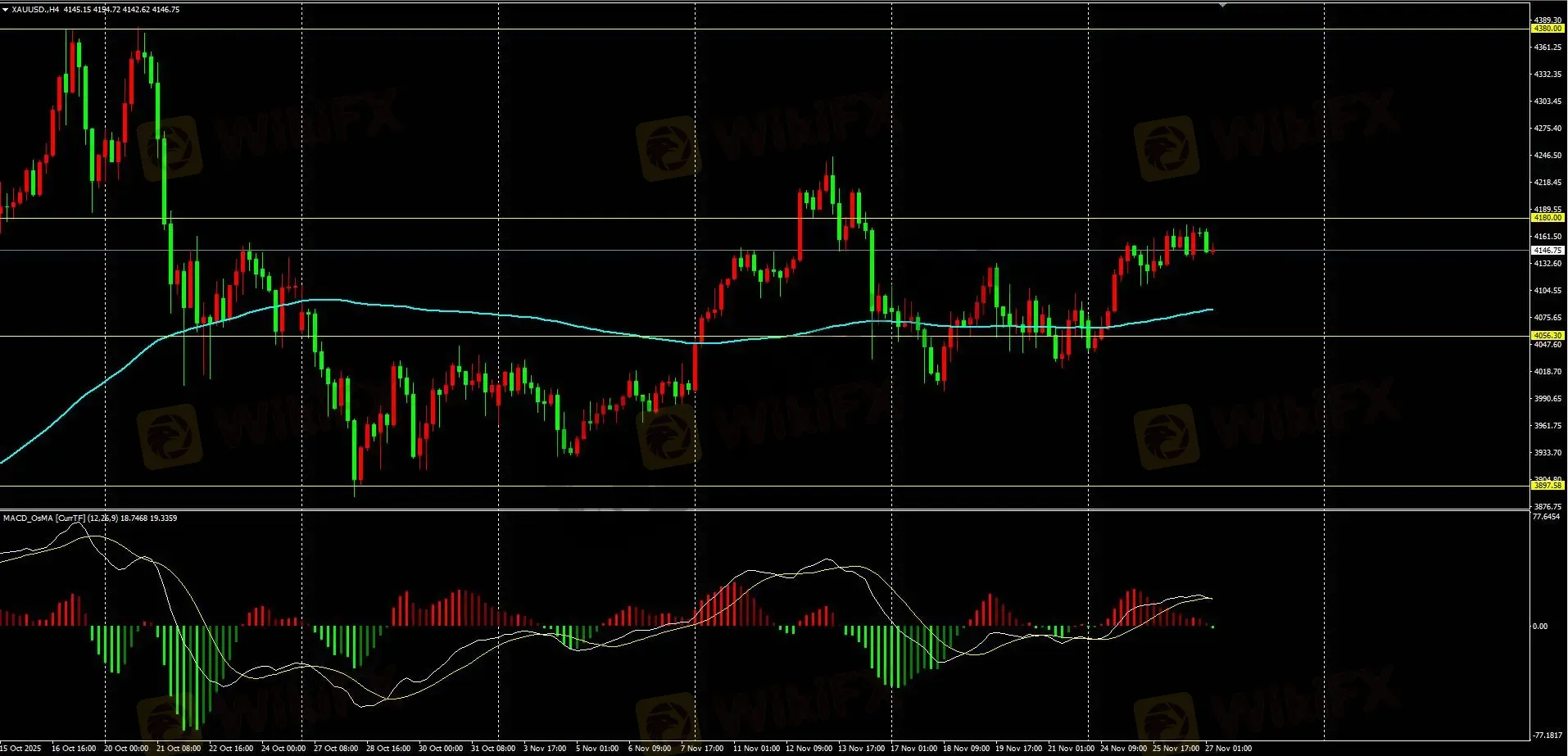Click the 4275.40 price scale value
This screenshot has width=1568, height=756.
pos(1548,129)
